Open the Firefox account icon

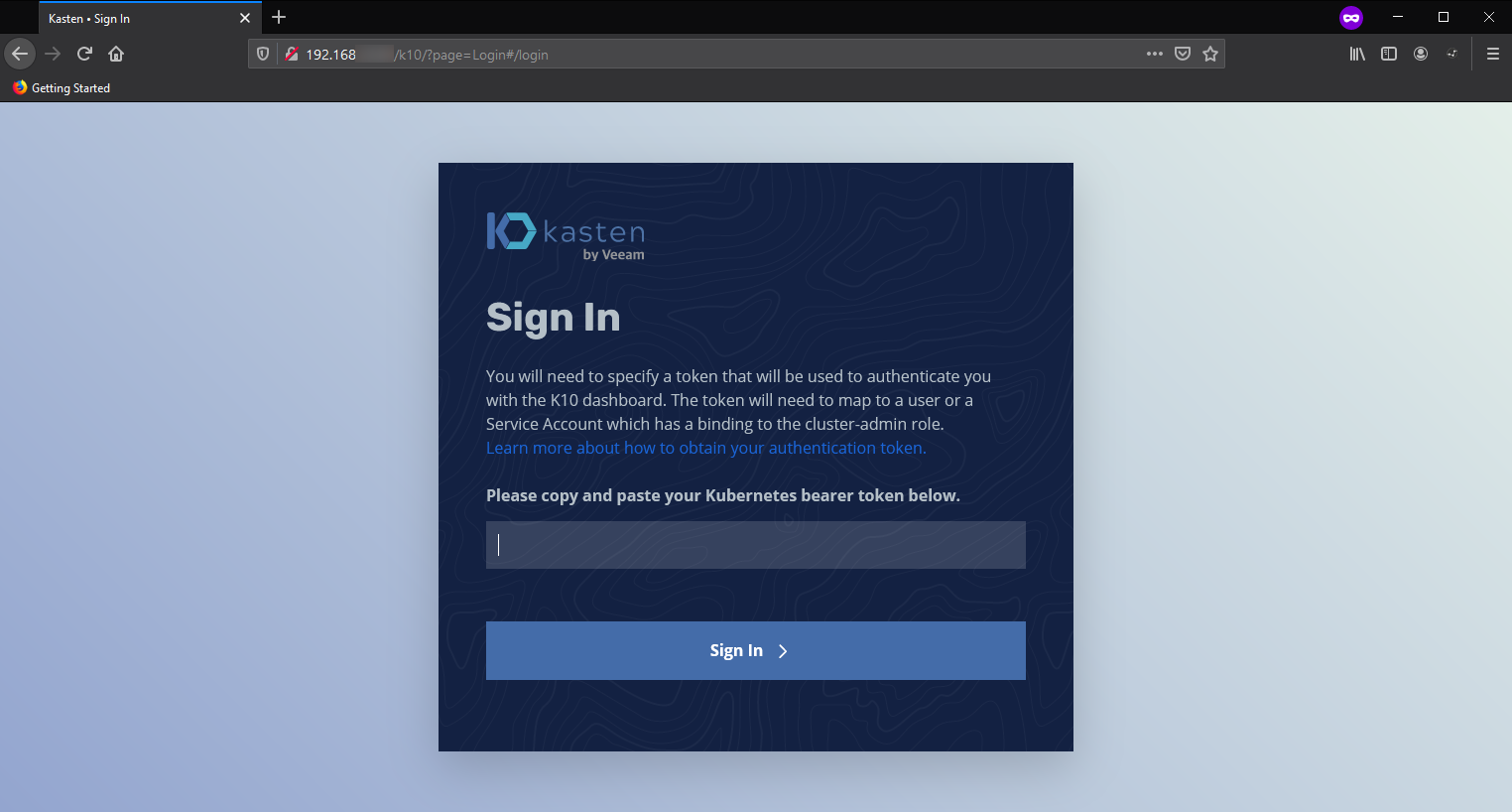[x=1421, y=55]
